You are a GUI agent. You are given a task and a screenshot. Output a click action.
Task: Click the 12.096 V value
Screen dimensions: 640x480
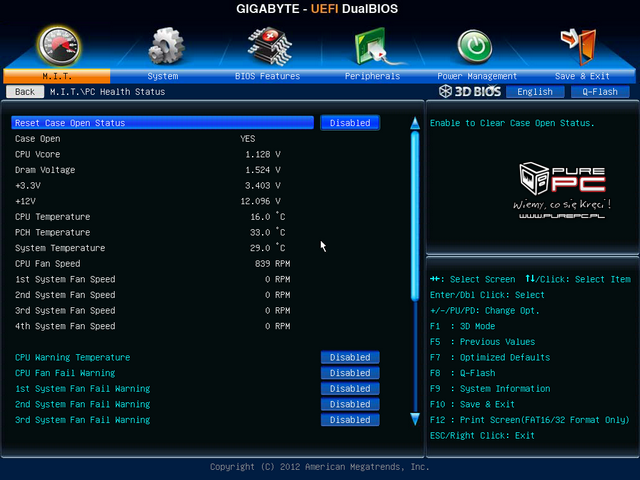260,201
